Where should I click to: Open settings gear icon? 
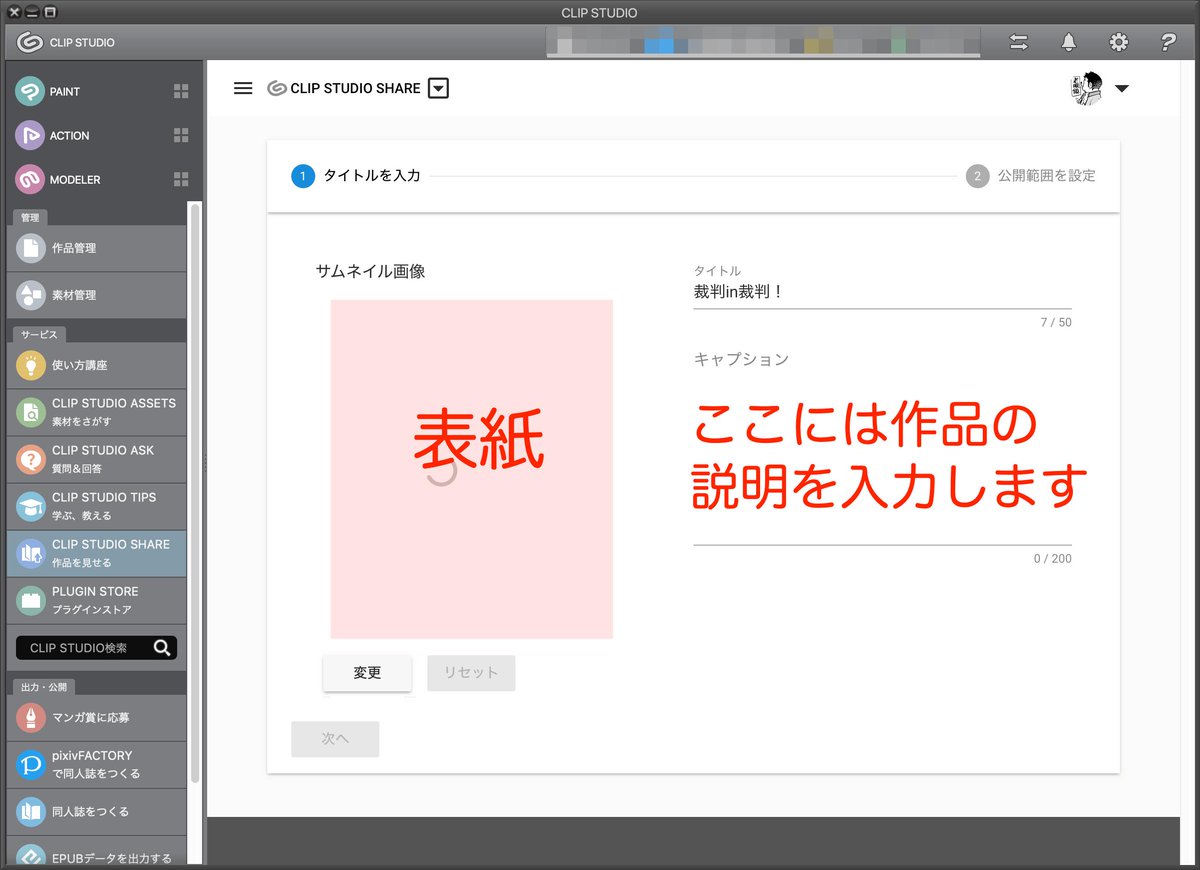click(x=1119, y=42)
